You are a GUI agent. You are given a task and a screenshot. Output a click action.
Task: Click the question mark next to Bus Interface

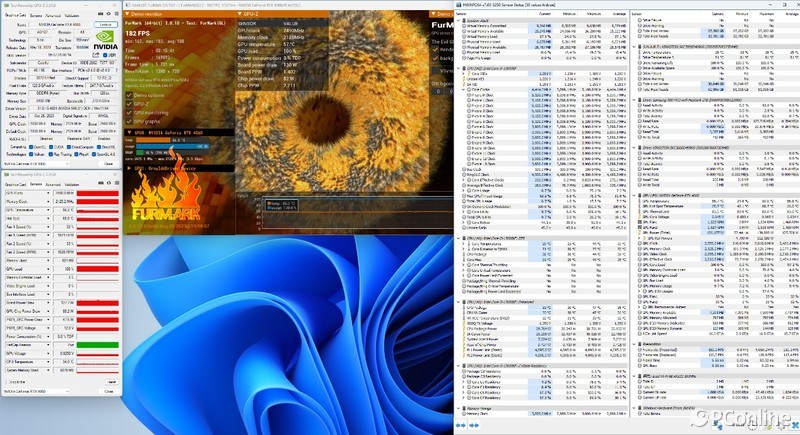point(116,70)
